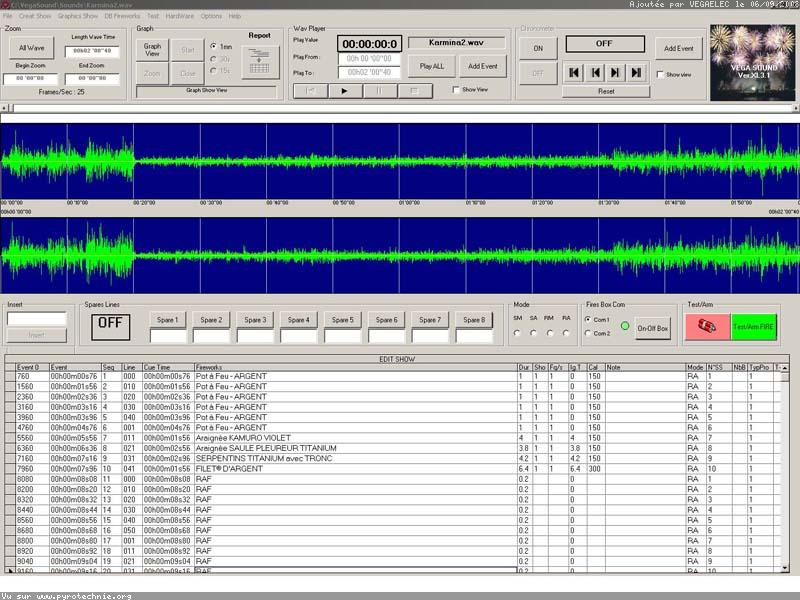Click the Chronometre skip-to-end icon

coord(634,72)
